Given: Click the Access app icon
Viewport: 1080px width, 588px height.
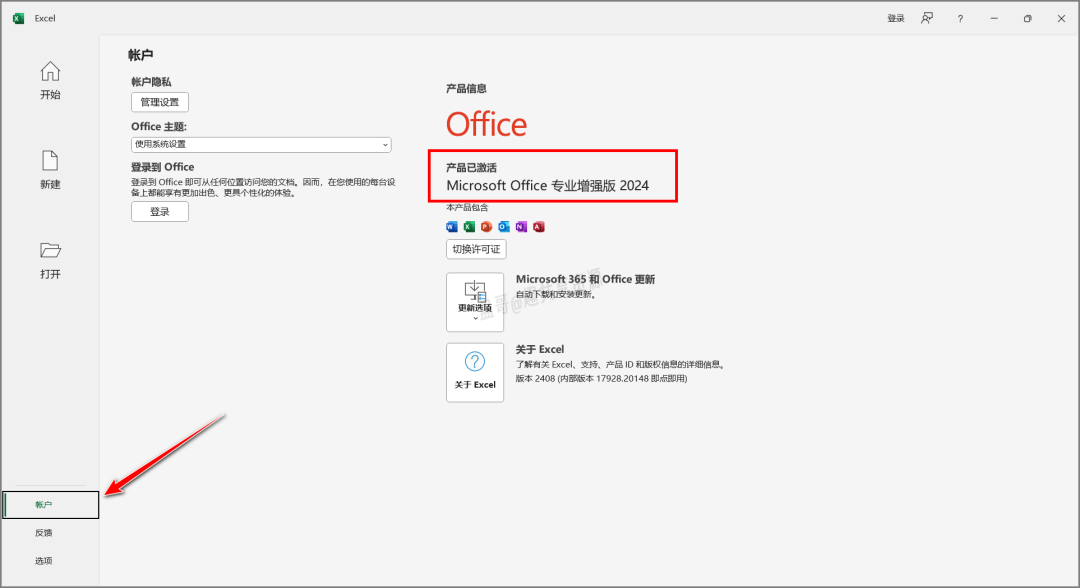Looking at the screenshot, I should (x=539, y=227).
